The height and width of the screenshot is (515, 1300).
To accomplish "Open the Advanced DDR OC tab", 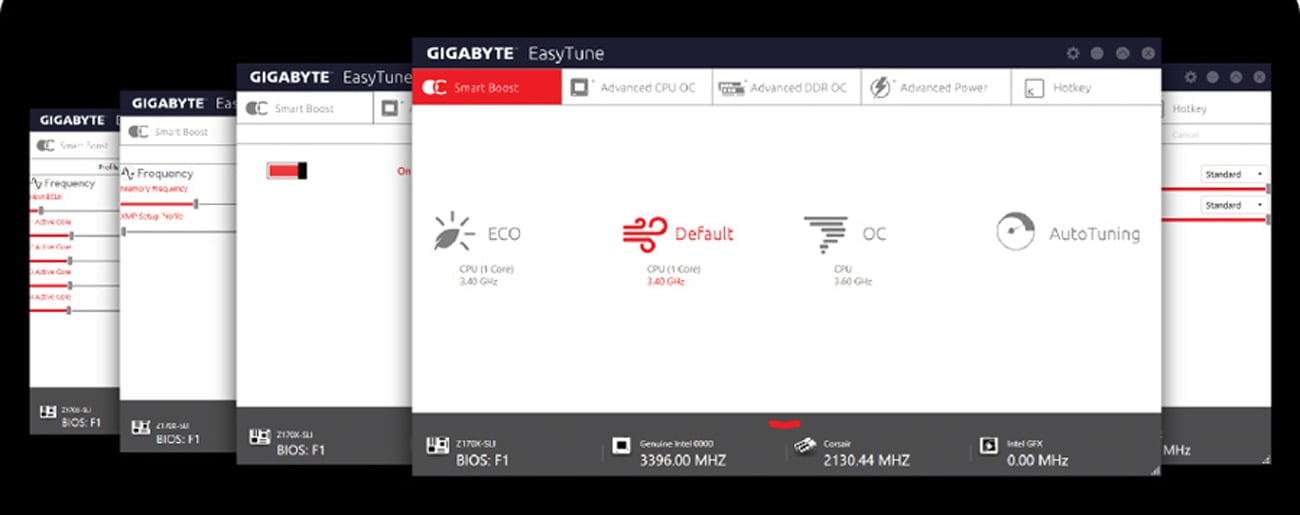I will 787,87.
